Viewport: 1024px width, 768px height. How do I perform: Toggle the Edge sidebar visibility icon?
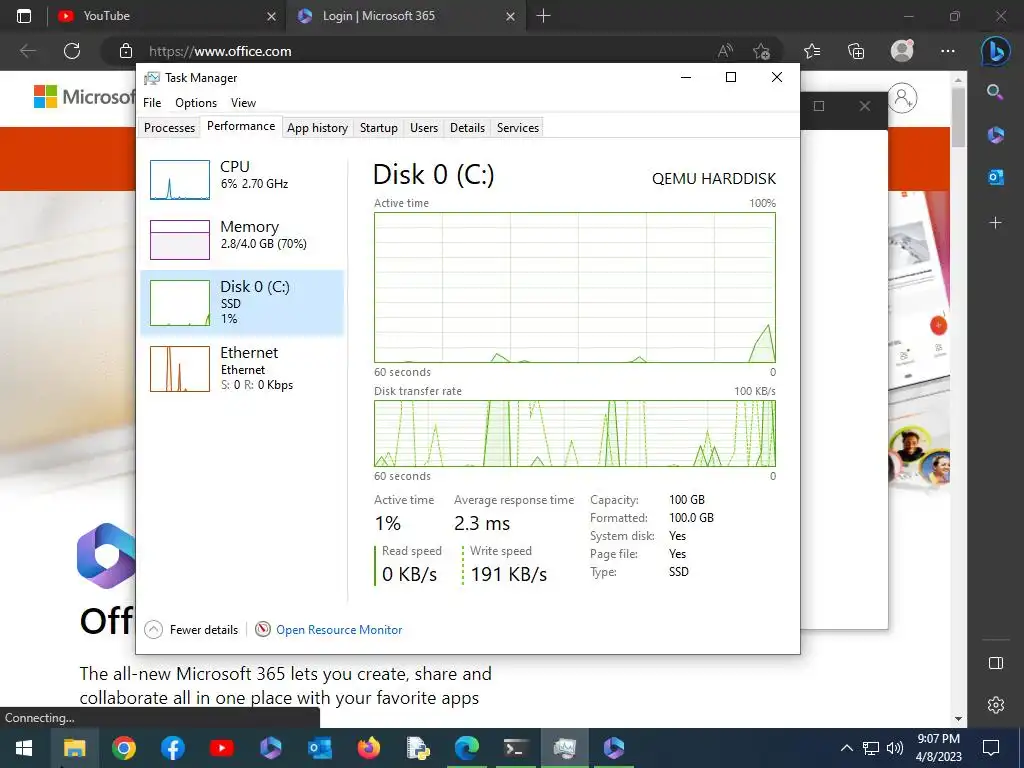995,664
